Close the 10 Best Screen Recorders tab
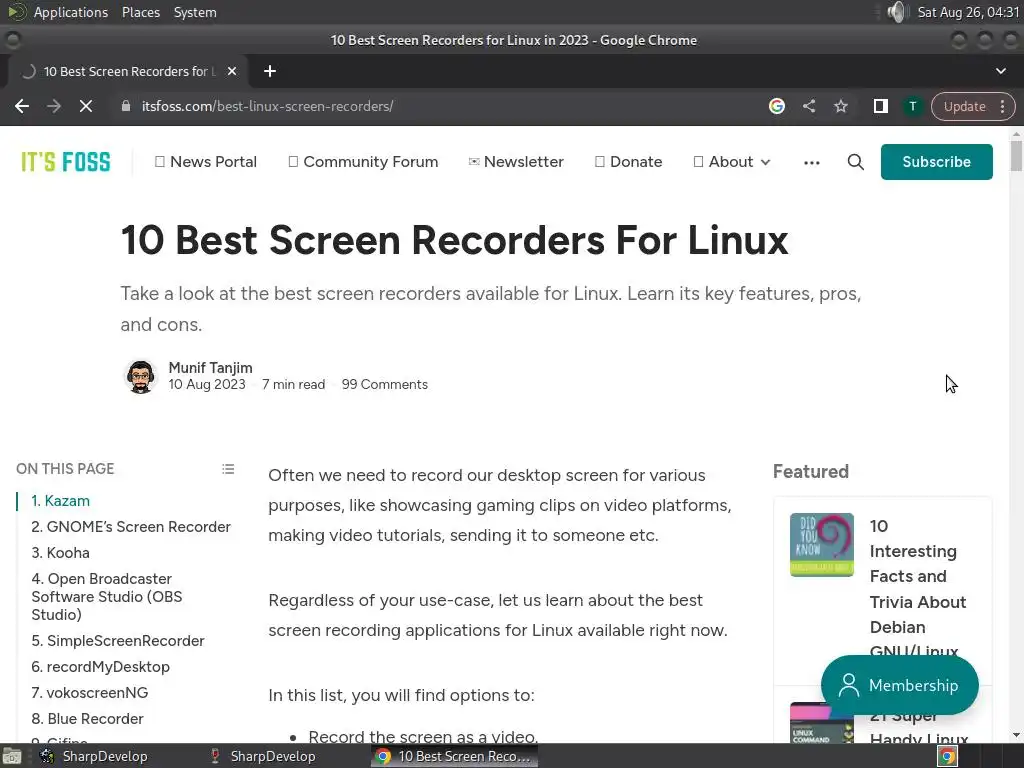This screenshot has height=768, width=1024. (232, 71)
